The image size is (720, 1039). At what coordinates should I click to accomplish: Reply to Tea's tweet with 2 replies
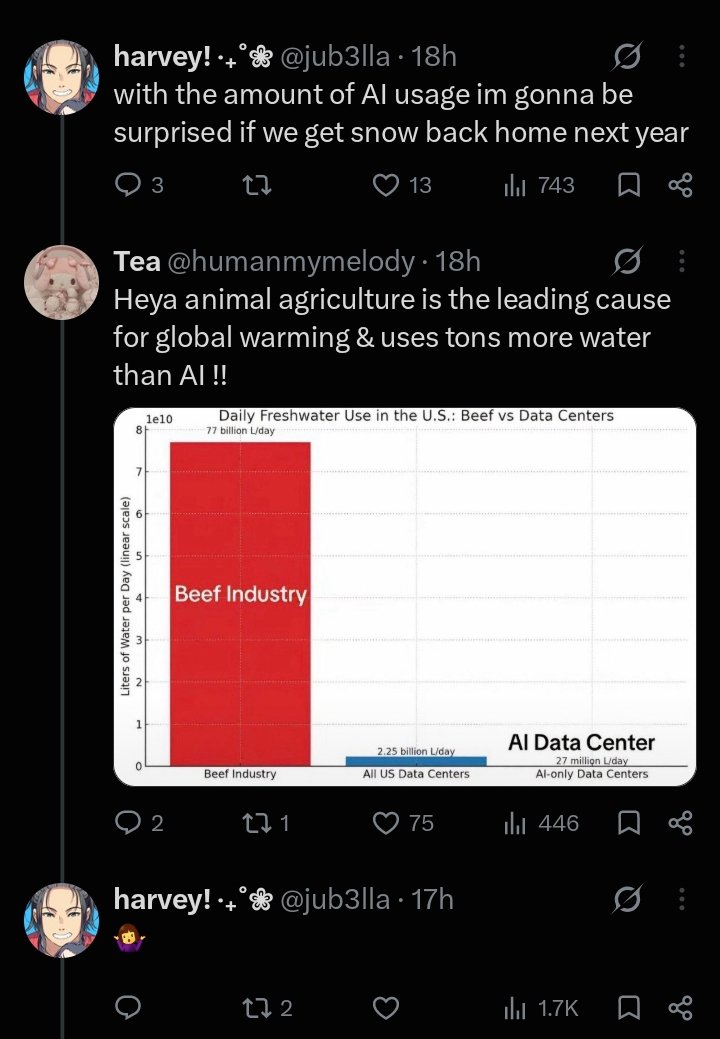coord(128,823)
